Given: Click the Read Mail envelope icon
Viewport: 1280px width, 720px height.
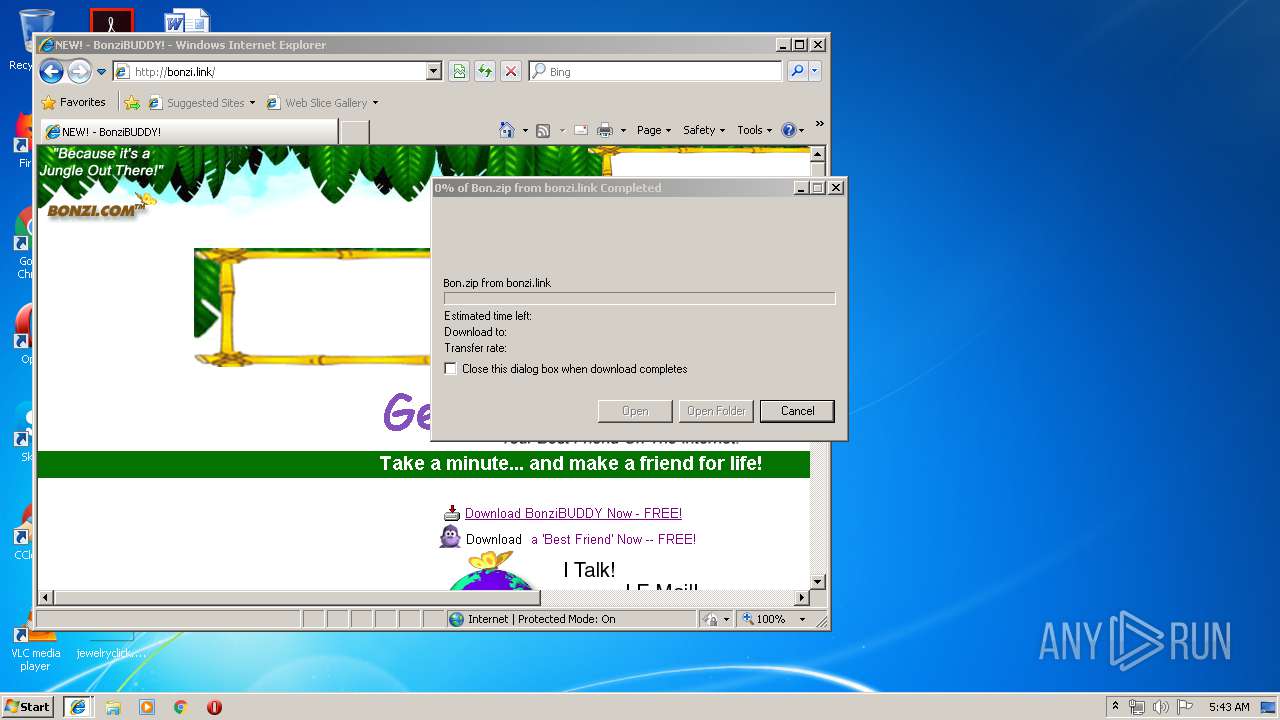Looking at the screenshot, I should [580, 130].
